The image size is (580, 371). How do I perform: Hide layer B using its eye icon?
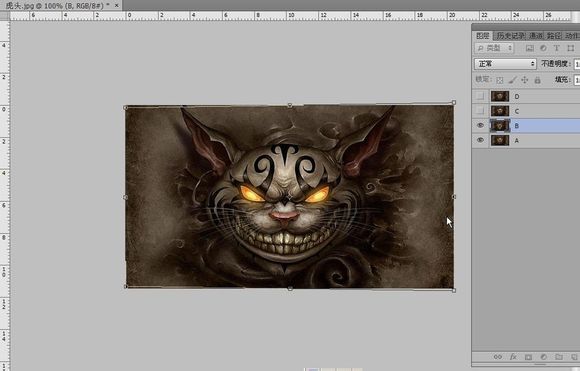[480, 126]
